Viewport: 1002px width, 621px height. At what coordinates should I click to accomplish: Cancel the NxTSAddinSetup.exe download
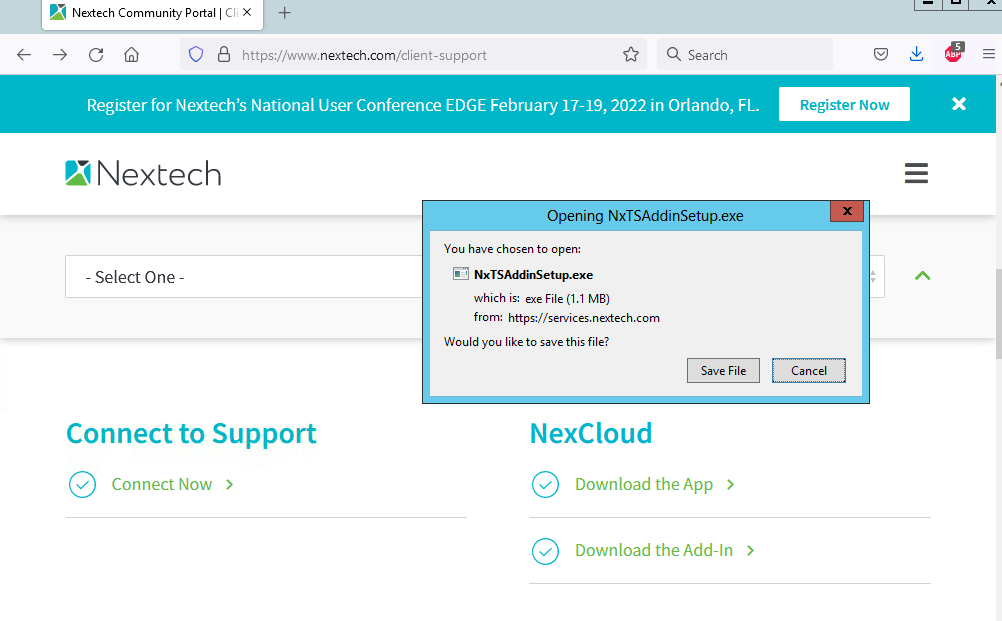point(809,370)
